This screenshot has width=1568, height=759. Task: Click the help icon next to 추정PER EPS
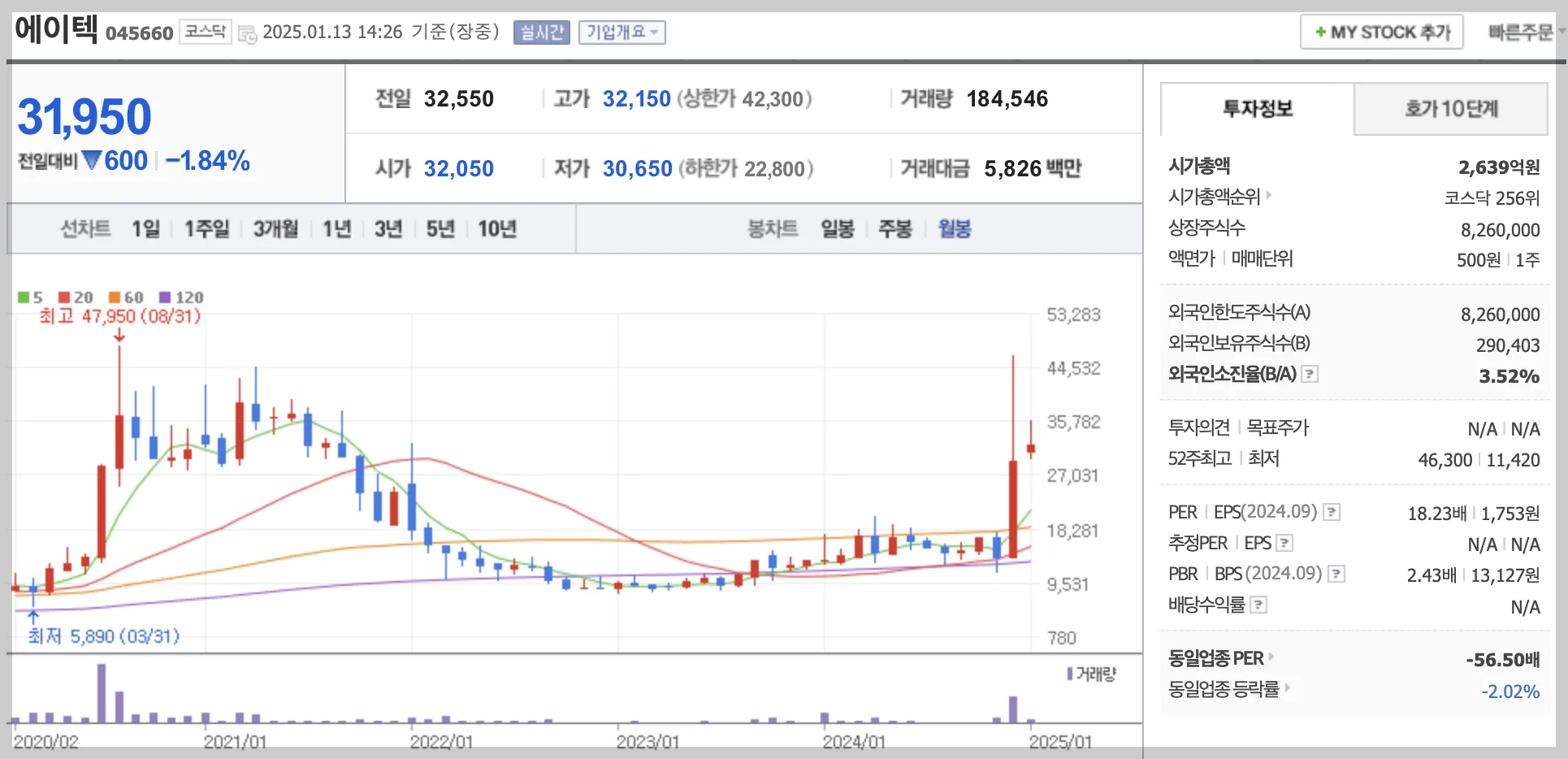click(x=1284, y=543)
